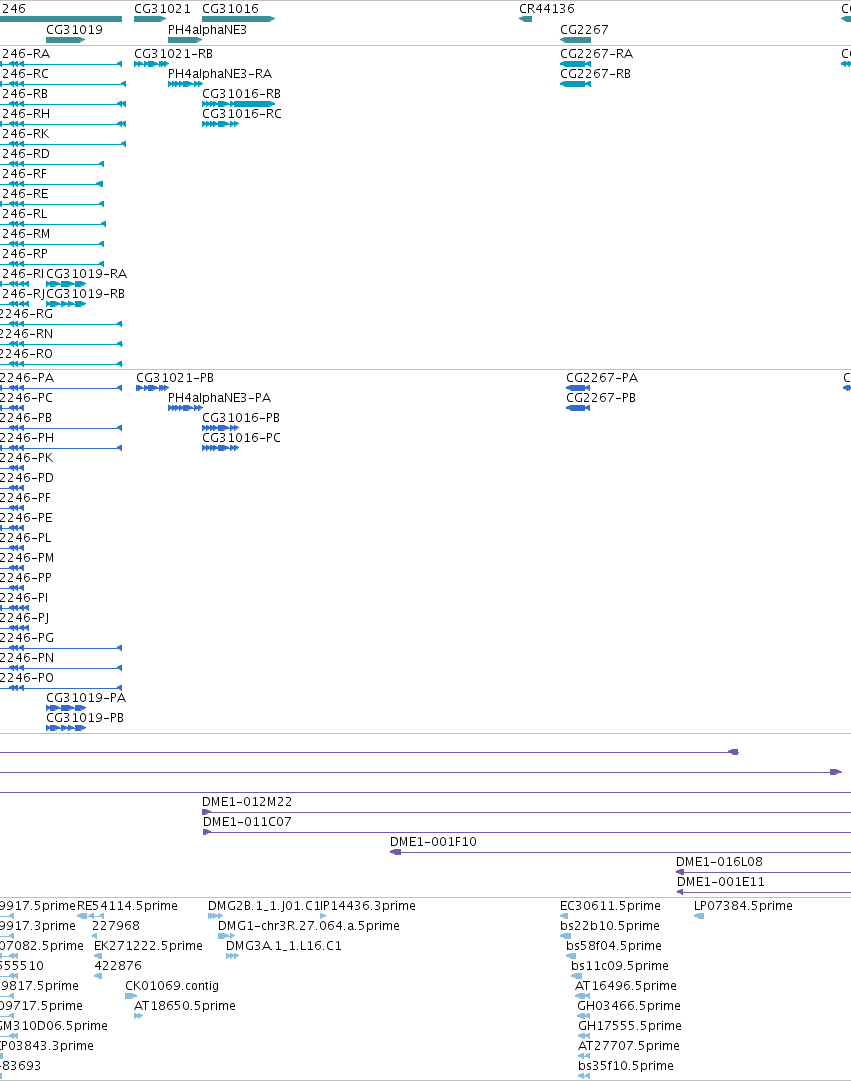The image size is (851, 1081).
Task: Select protein CG31019-PB
Action: (85, 717)
